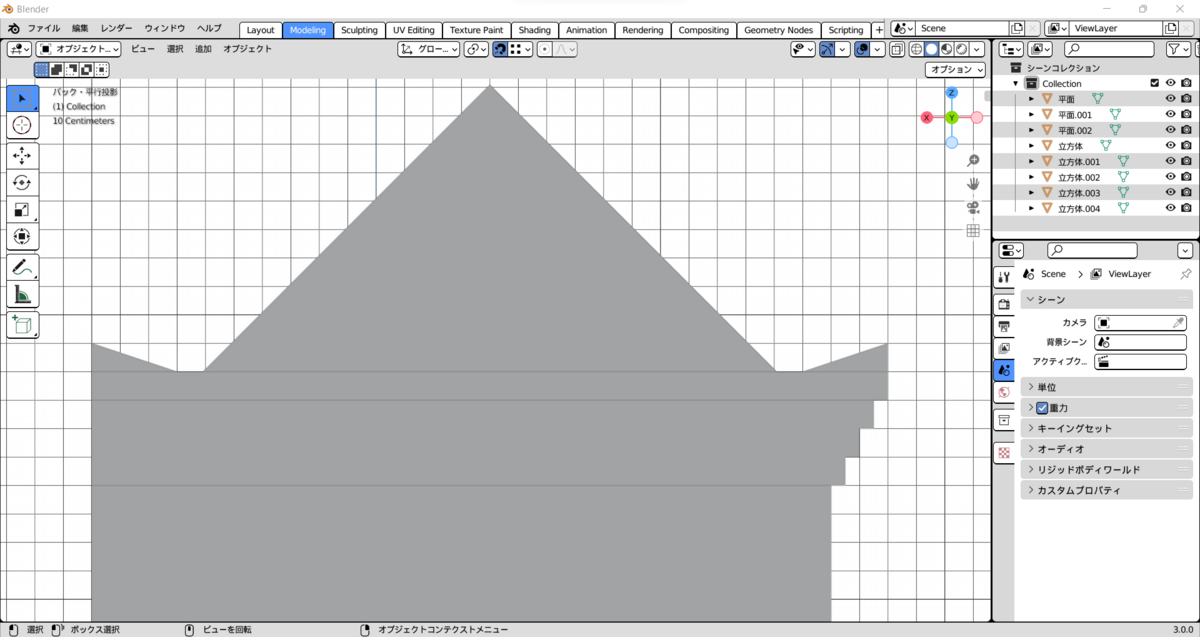Open the ヘルプ menu
1200x637 pixels.
[x=209, y=29]
